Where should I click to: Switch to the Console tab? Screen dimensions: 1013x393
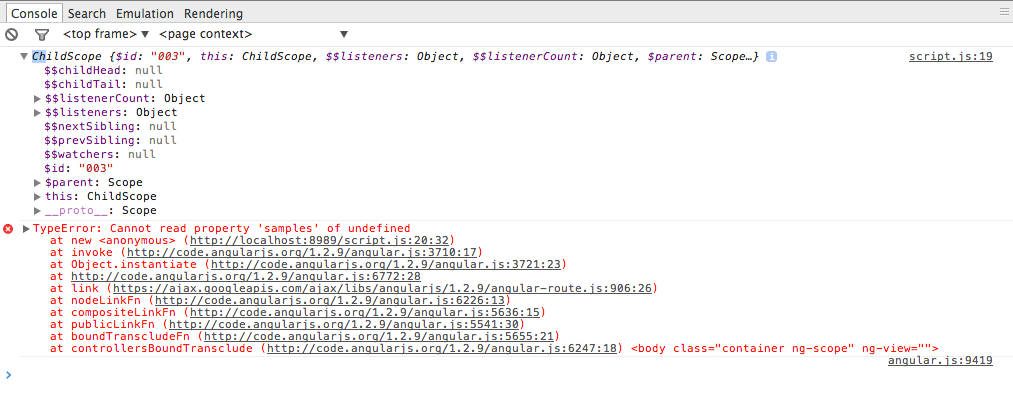click(x=35, y=13)
